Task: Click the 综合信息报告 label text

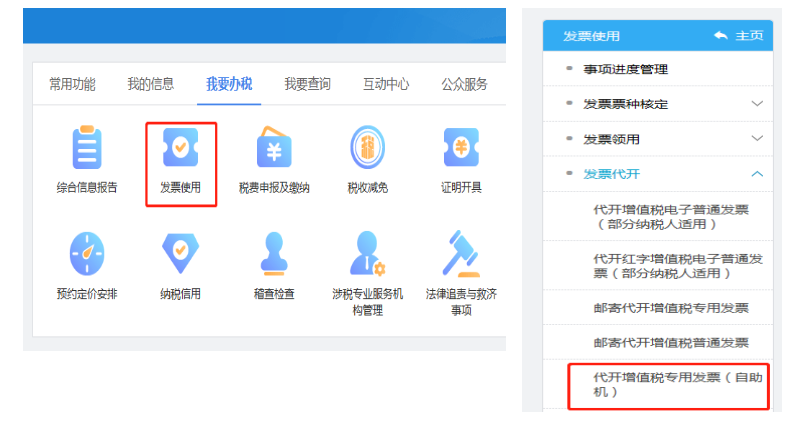Action: point(87,188)
